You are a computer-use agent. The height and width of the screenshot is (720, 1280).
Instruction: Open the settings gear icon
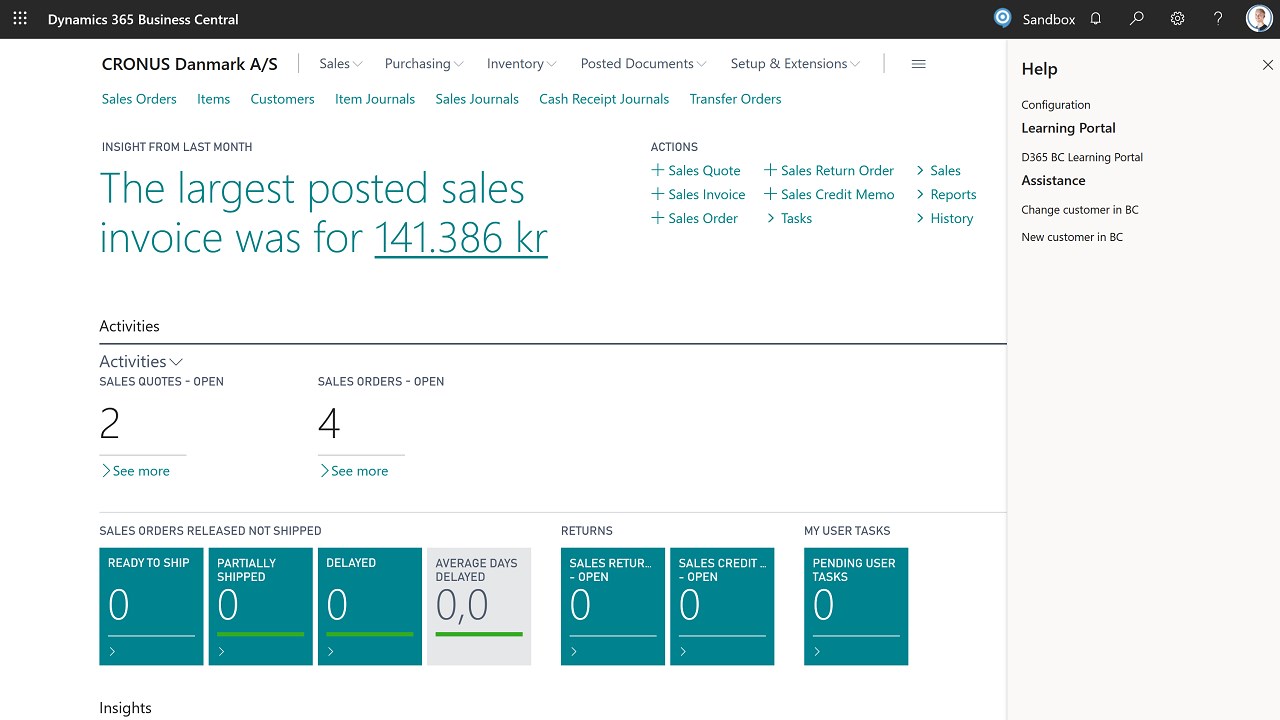pyautogui.click(x=1177, y=19)
